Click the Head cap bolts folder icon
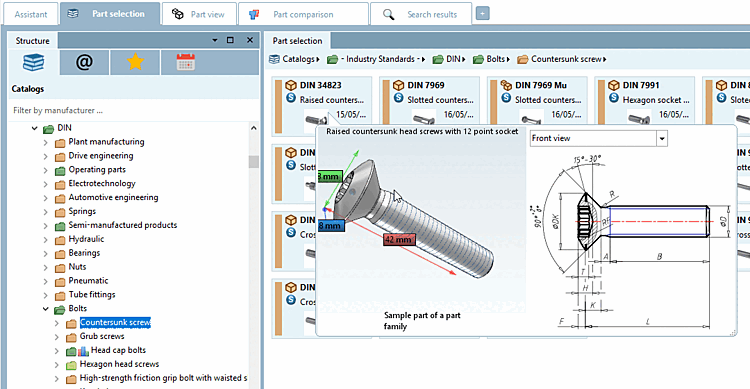Image resolution: width=750 pixels, height=389 pixels. 71,352
